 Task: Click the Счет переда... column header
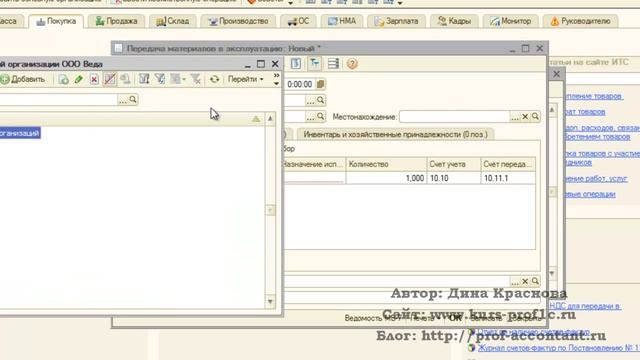(x=508, y=164)
